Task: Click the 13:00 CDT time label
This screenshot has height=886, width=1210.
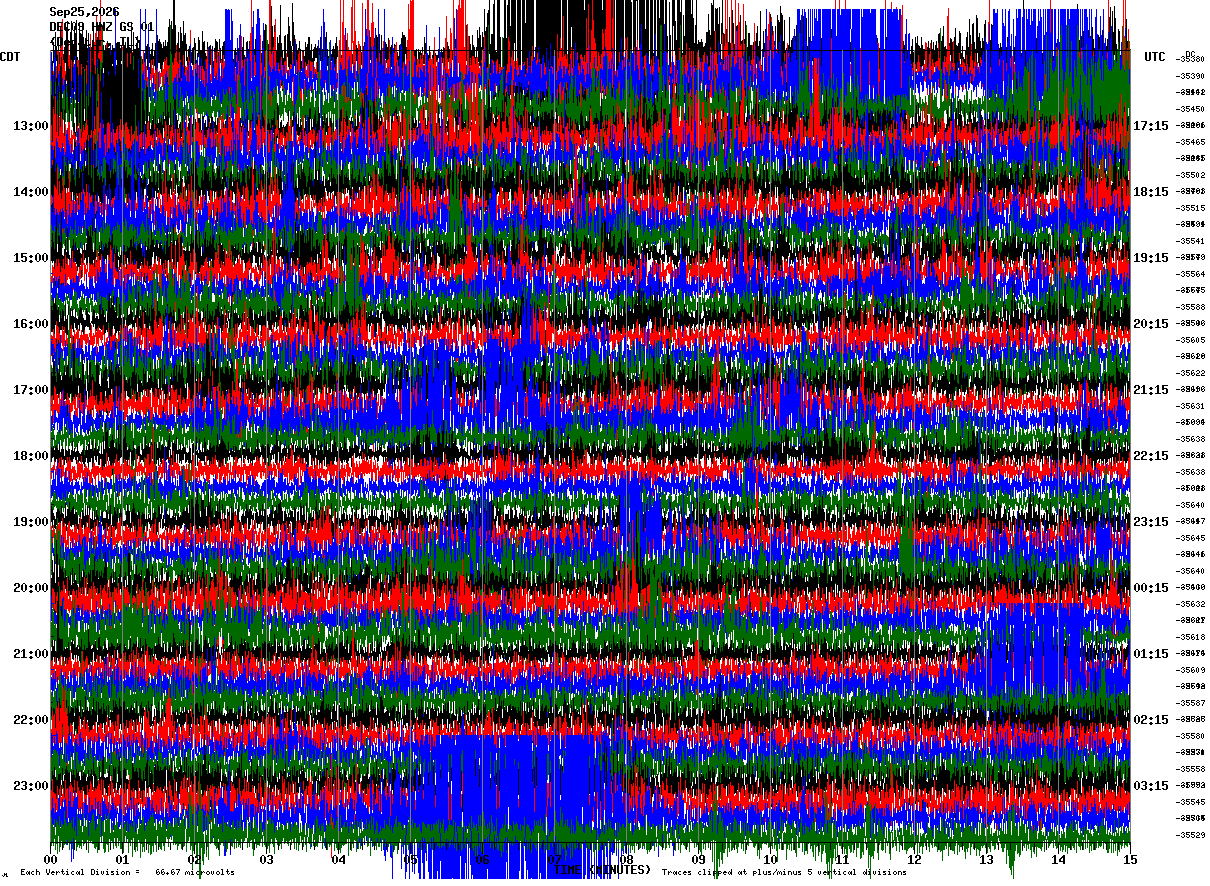Action: tap(31, 126)
